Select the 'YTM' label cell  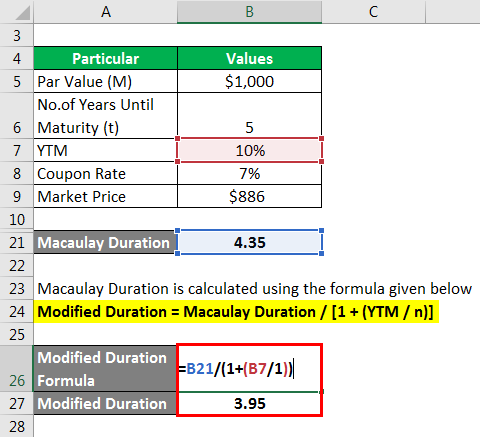105,150
